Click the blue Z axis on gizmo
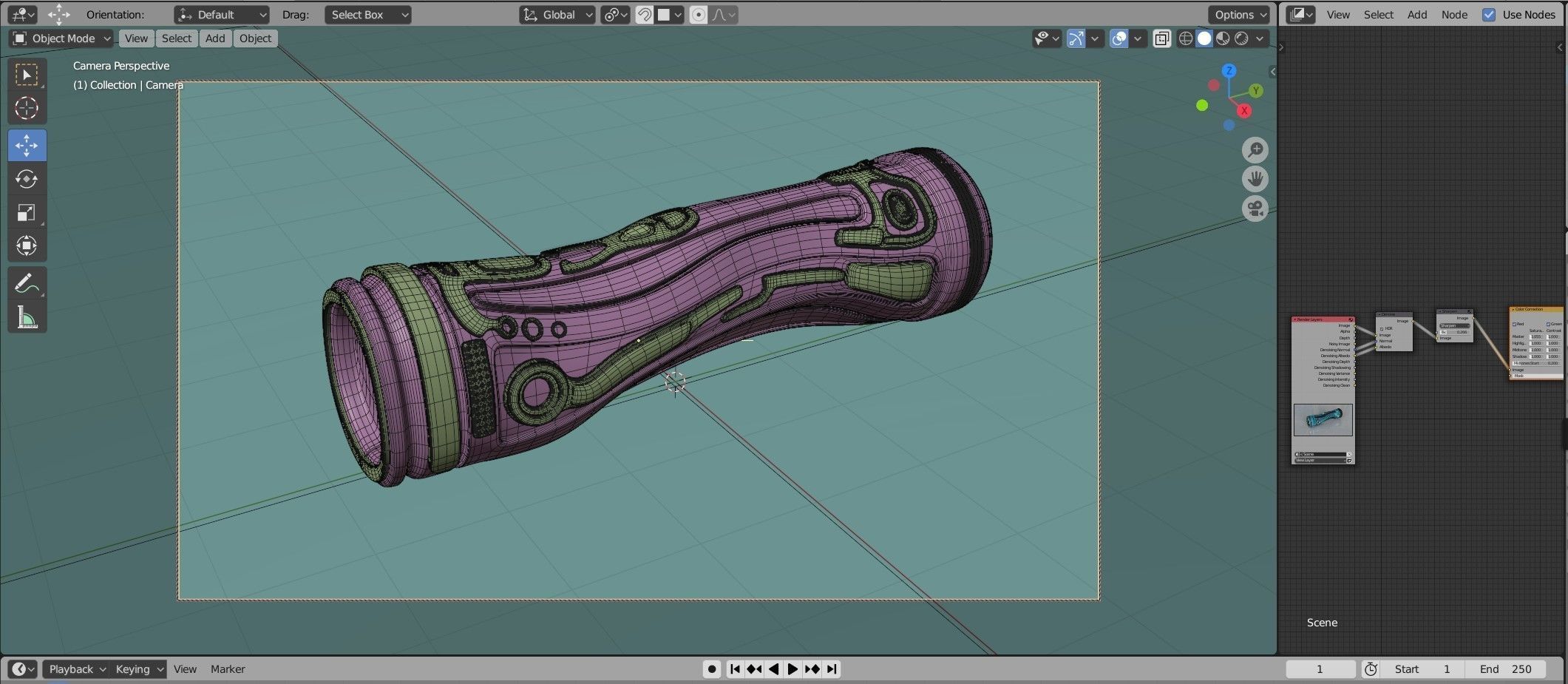Screen dimensions: 1568x684 [x=1229, y=71]
